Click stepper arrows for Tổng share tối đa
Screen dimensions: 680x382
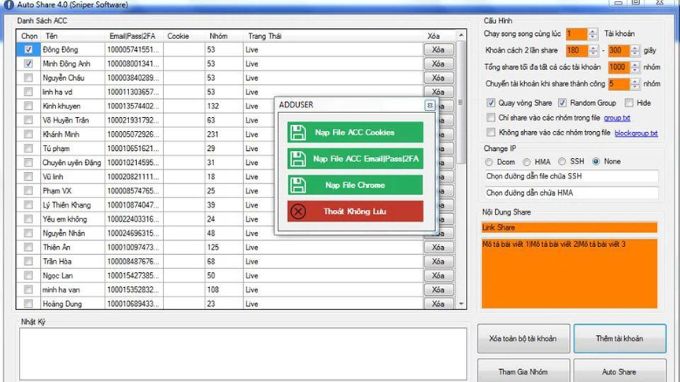tap(635, 67)
